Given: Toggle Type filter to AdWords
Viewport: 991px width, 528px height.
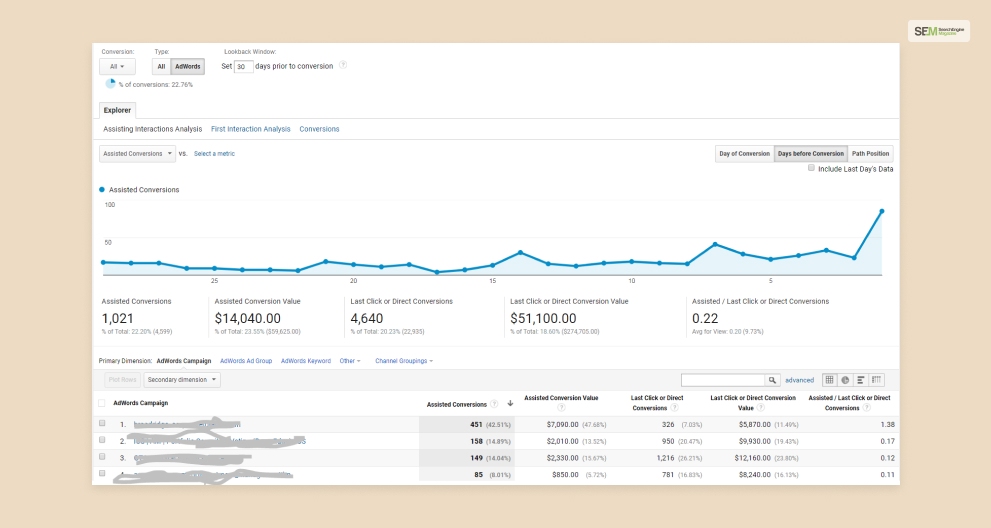Looking at the screenshot, I should 188,66.
